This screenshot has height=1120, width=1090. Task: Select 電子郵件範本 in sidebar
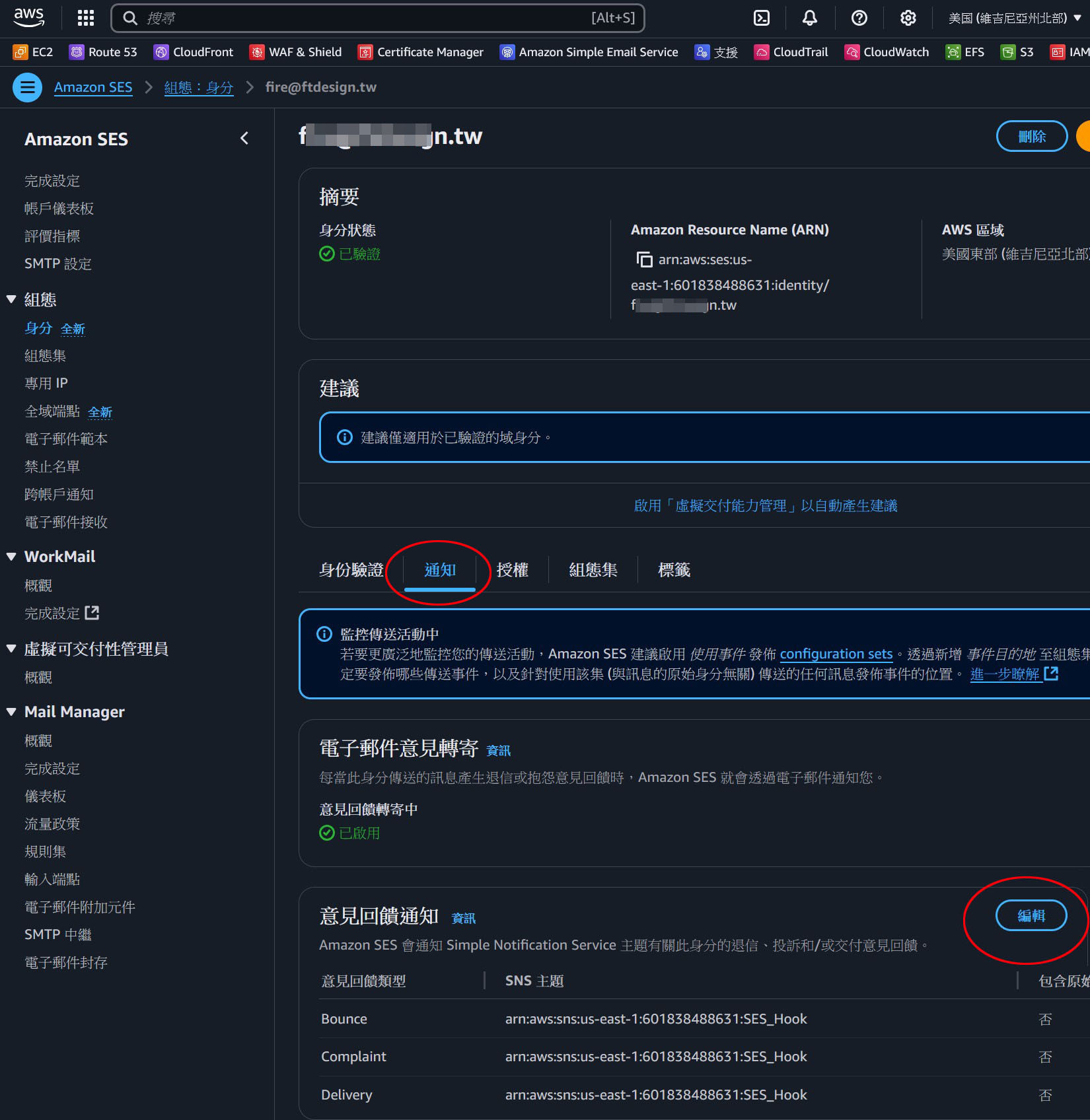pos(66,439)
